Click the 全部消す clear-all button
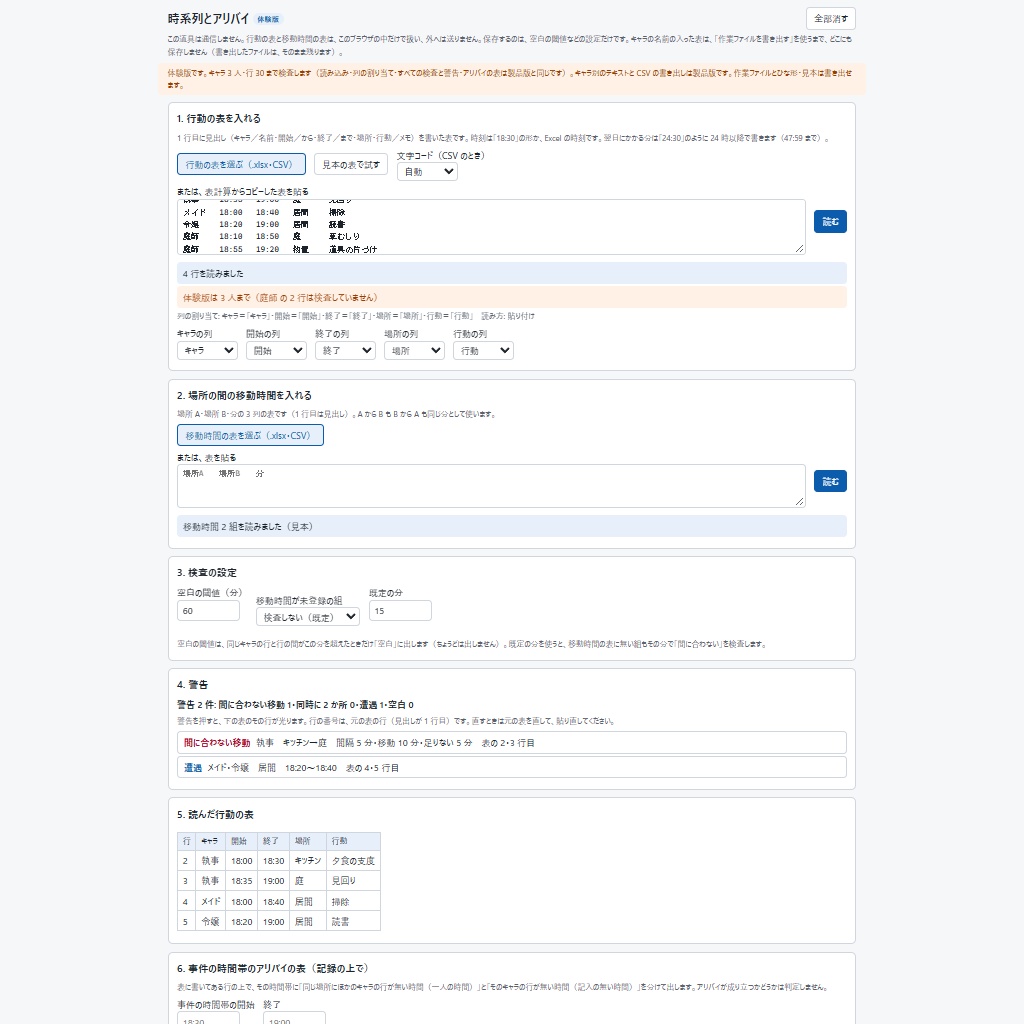The image size is (1024, 1024). tap(830, 19)
